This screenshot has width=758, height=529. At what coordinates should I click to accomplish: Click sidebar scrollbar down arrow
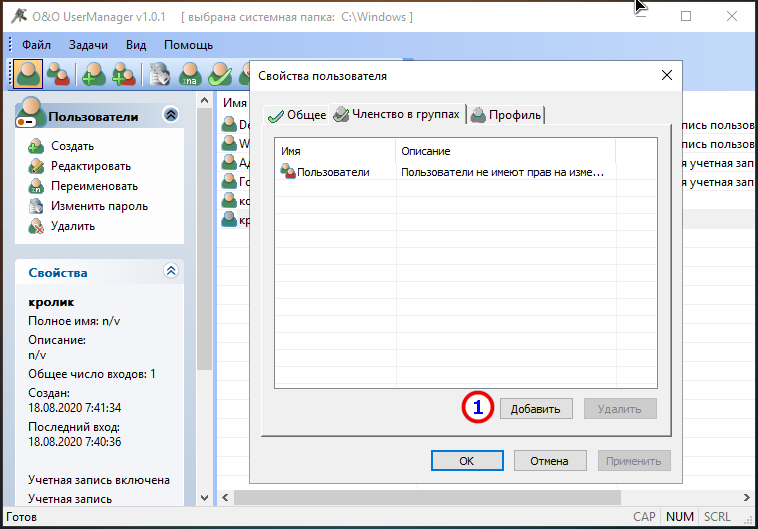pyautogui.click(x=204, y=498)
